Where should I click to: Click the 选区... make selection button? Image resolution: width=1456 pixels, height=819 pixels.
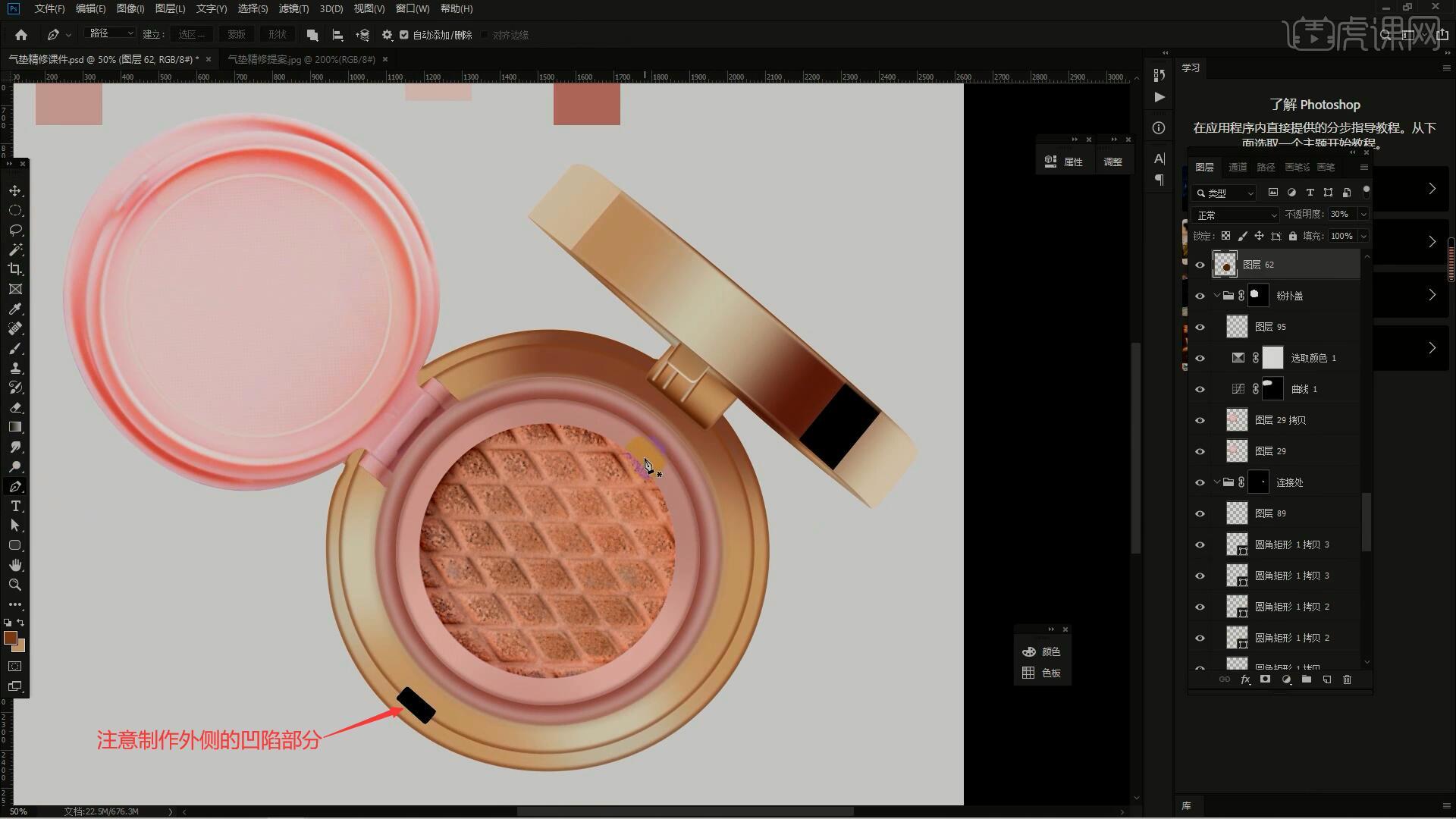pos(191,35)
